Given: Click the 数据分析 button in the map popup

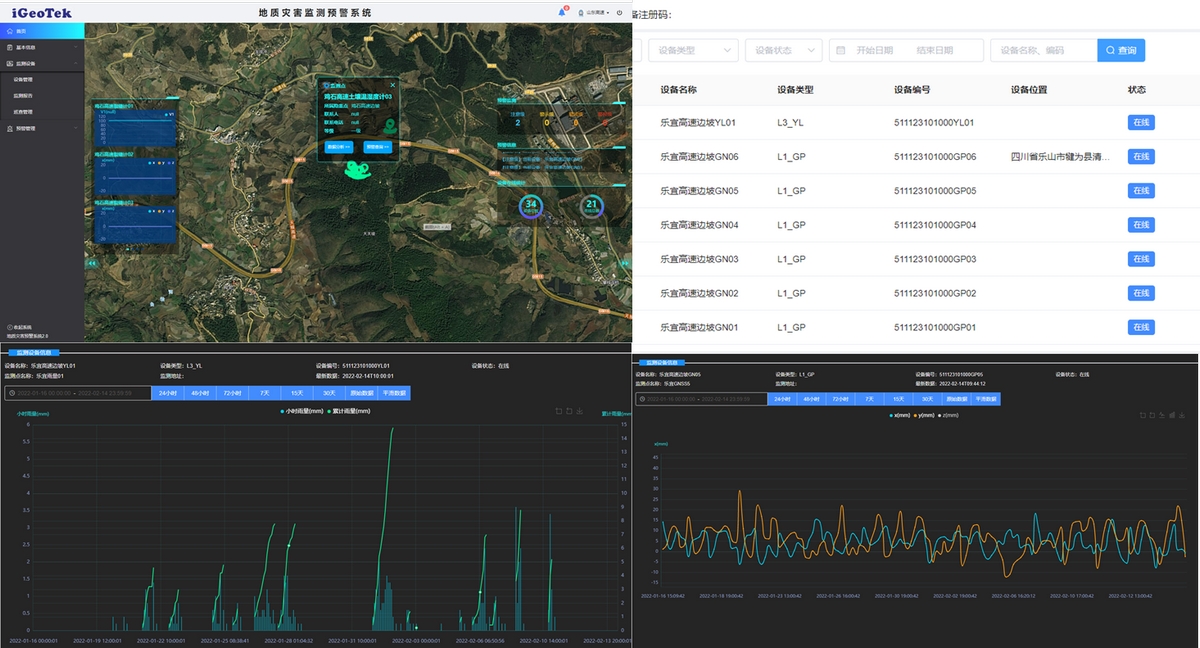Looking at the screenshot, I should (339, 146).
